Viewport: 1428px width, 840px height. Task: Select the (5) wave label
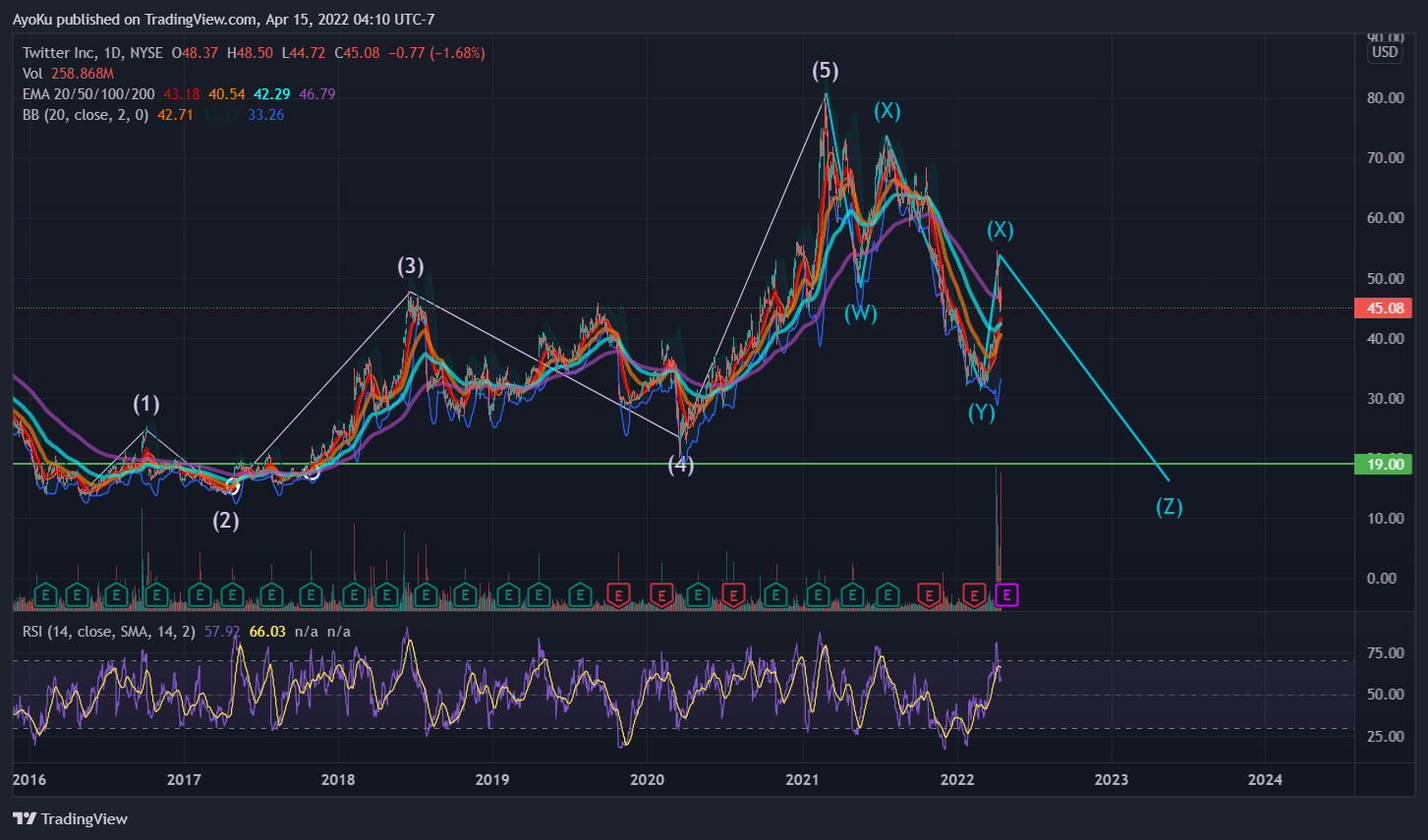tap(826, 71)
